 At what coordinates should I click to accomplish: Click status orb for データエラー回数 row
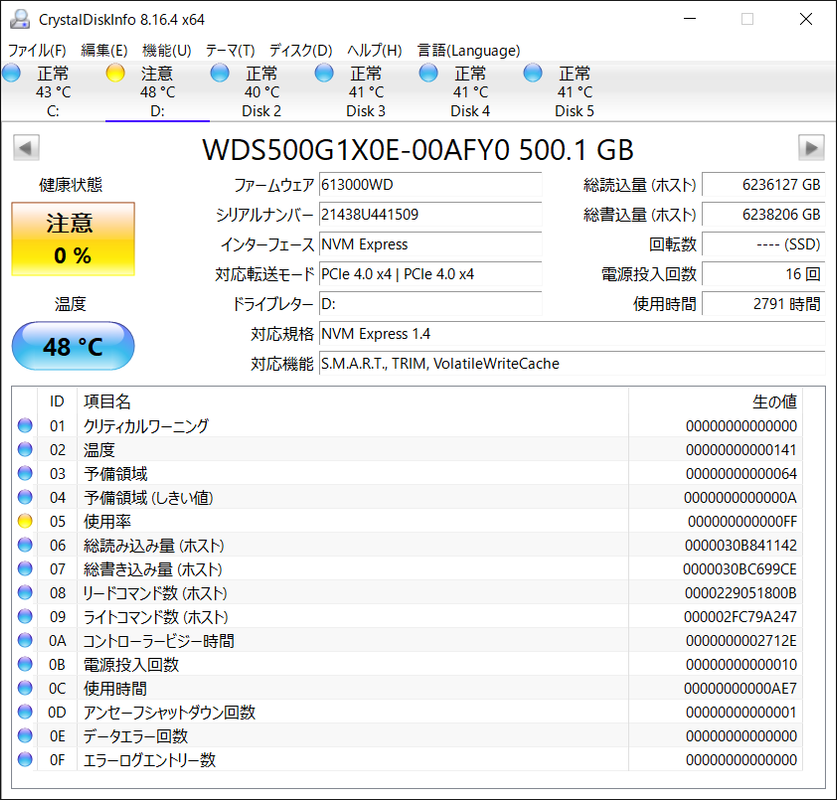pyautogui.click(x=25, y=735)
